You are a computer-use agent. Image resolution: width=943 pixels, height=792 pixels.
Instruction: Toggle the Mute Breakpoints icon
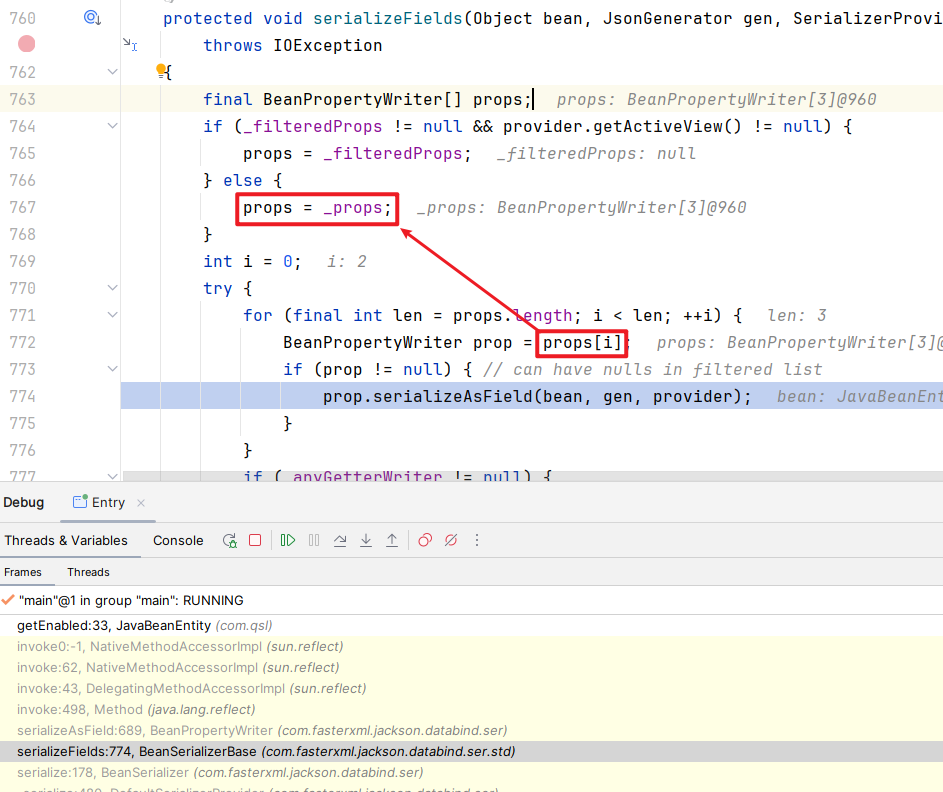(x=451, y=540)
